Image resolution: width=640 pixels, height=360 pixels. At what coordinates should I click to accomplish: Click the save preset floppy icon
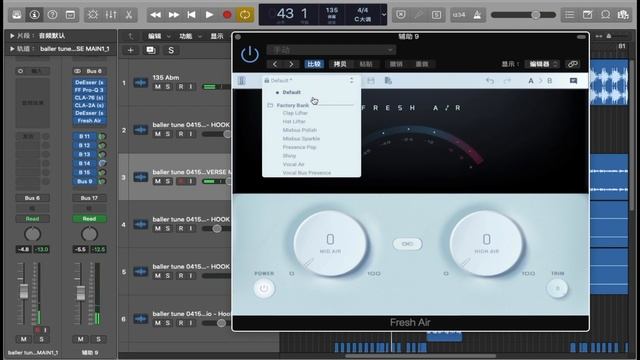tap(371, 81)
